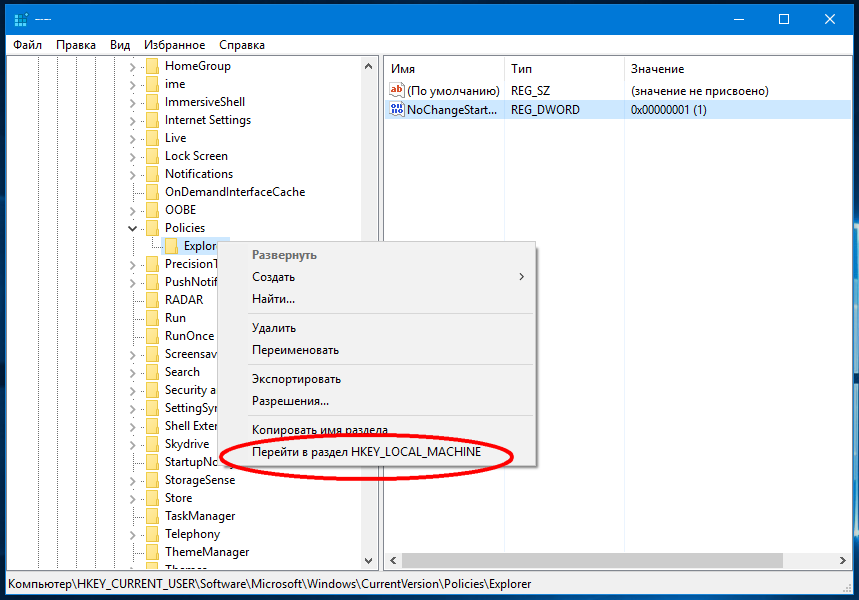
Task: Select the ThemeManager tree item
Action: 207,552
